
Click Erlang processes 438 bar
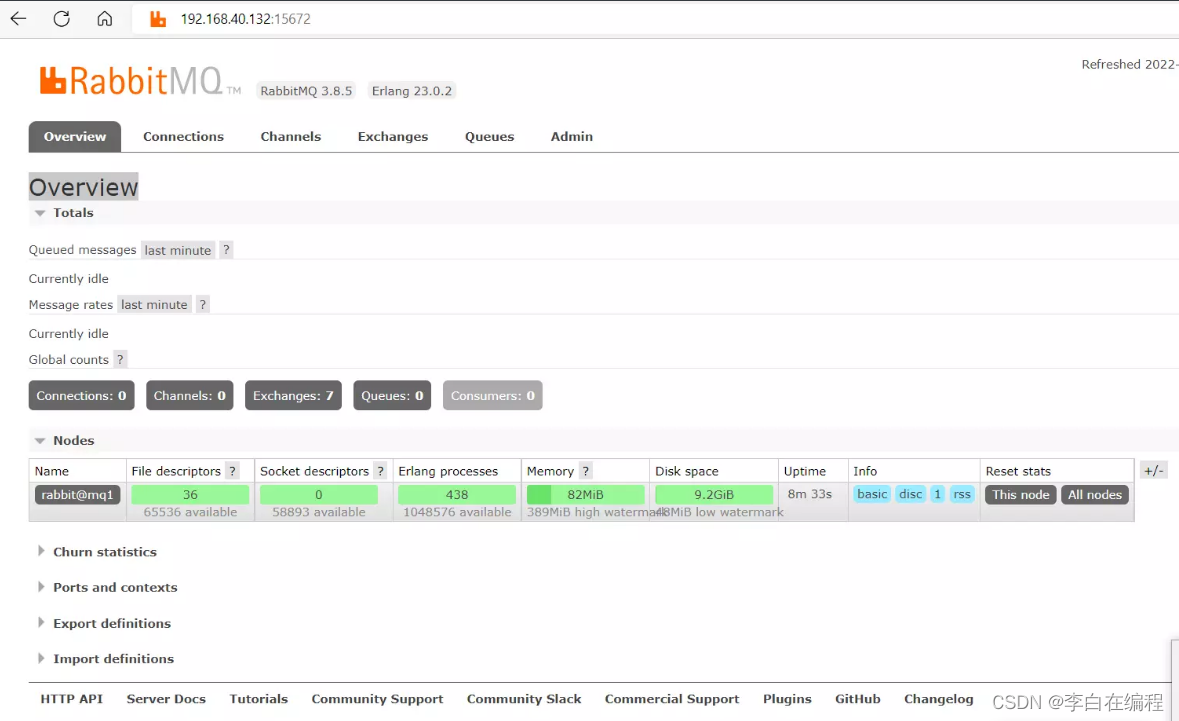[456, 495]
